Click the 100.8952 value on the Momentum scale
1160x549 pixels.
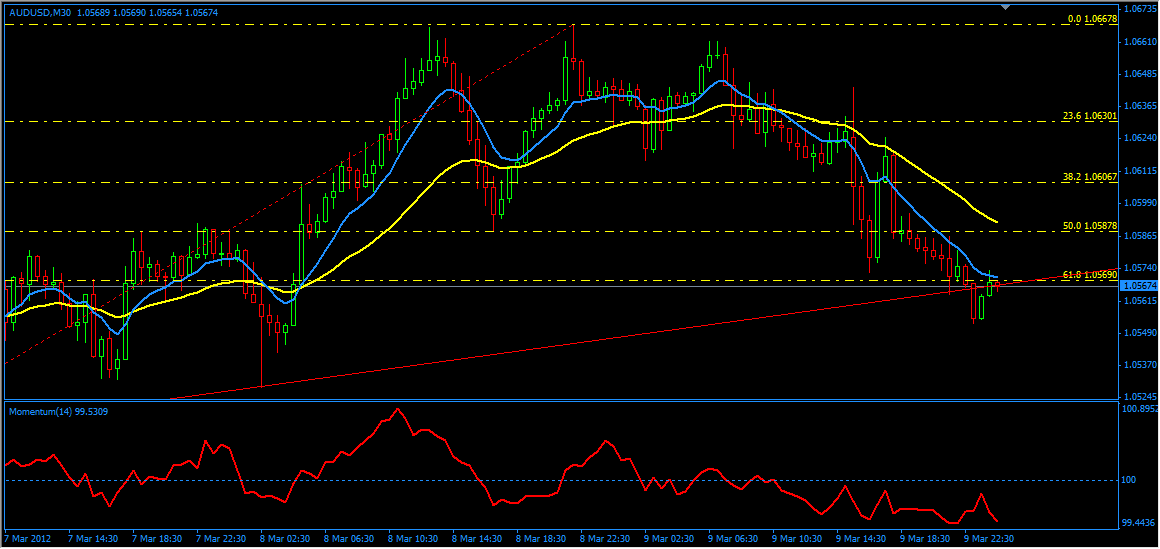coord(1140,409)
